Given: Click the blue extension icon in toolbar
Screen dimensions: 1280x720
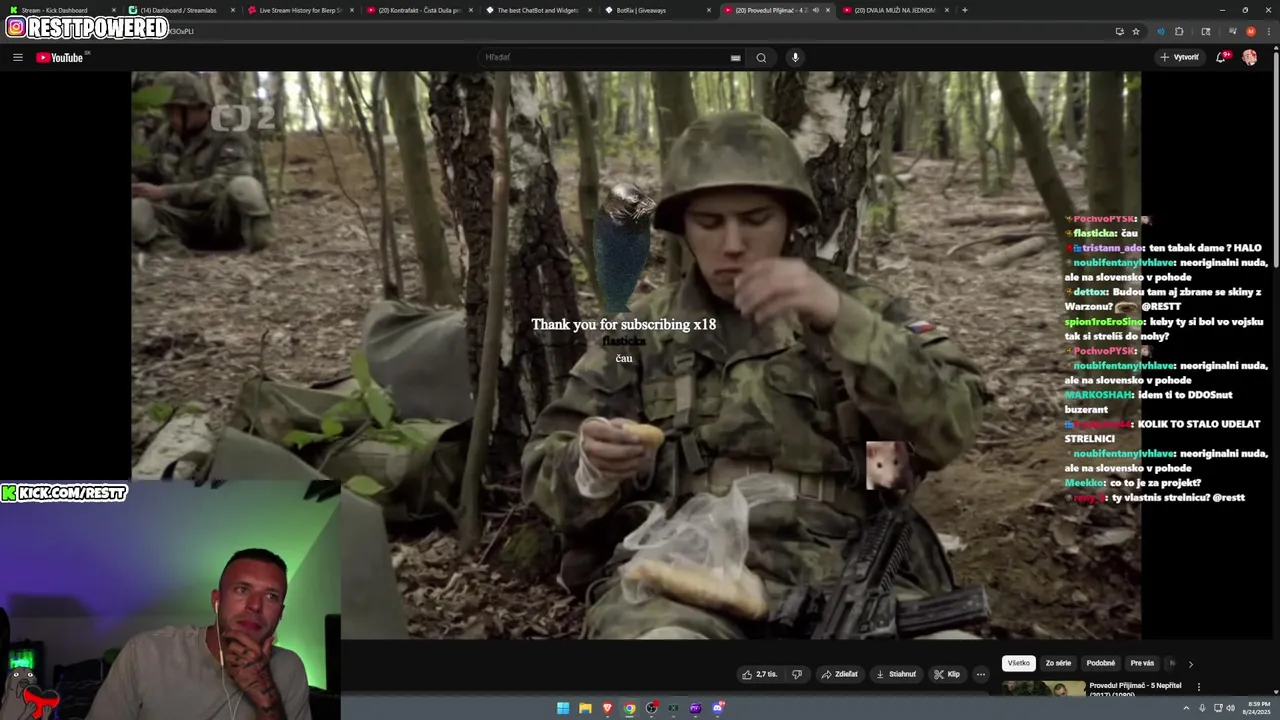Looking at the screenshot, I should tap(1160, 31).
